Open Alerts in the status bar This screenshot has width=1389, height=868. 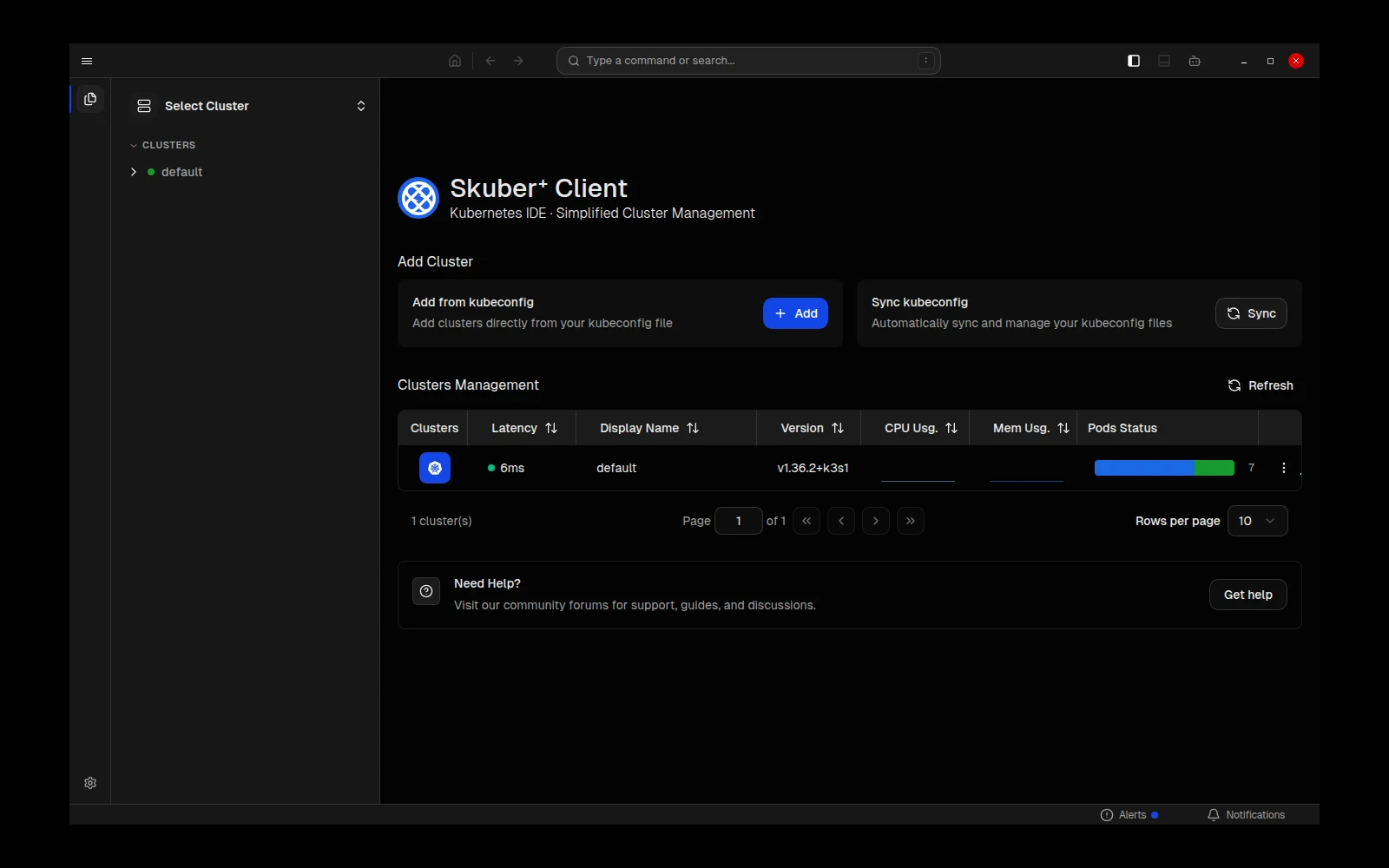point(1129,815)
